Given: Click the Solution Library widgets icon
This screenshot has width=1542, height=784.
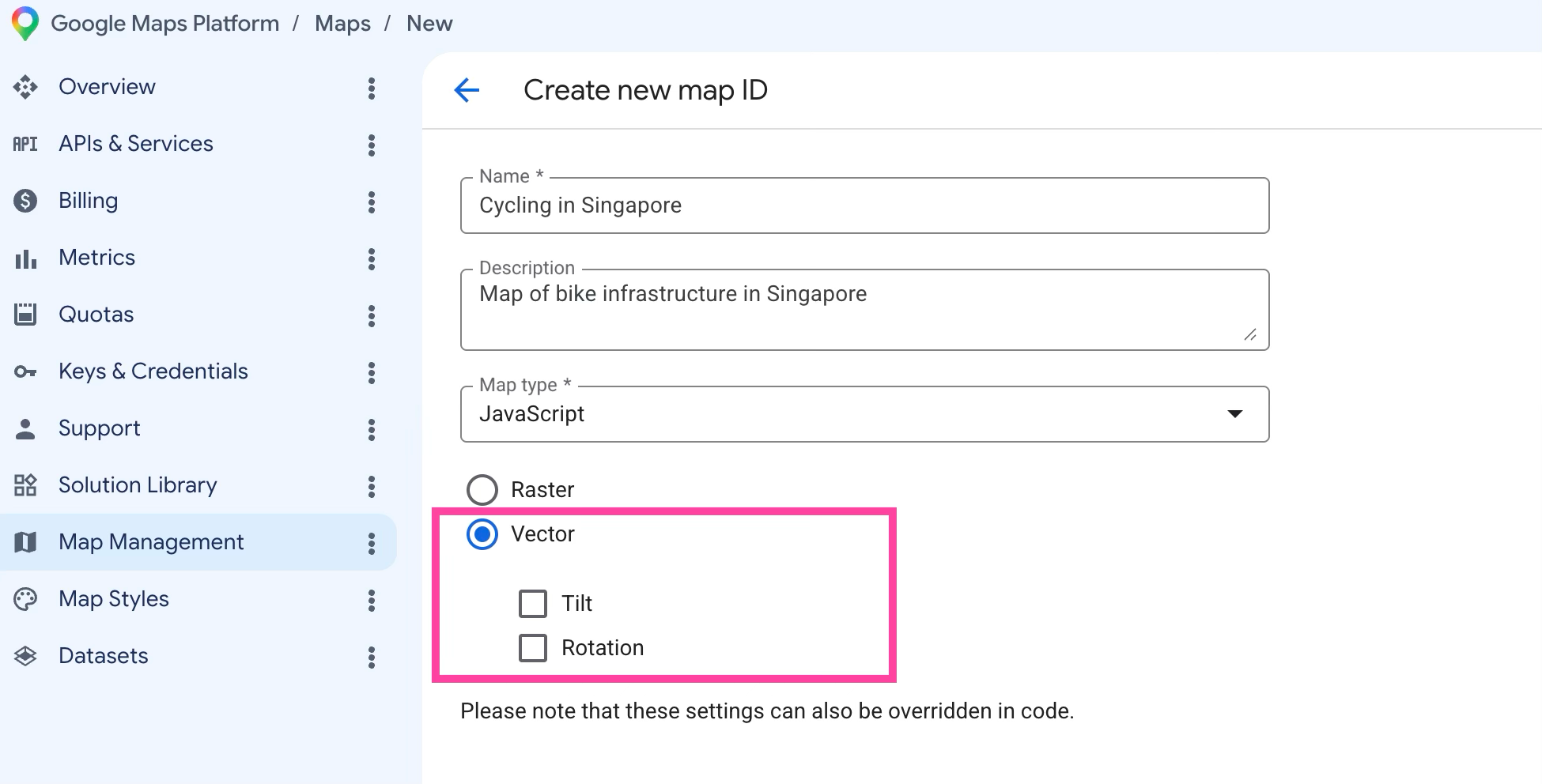Looking at the screenshot, I should (x=25, y=485).
